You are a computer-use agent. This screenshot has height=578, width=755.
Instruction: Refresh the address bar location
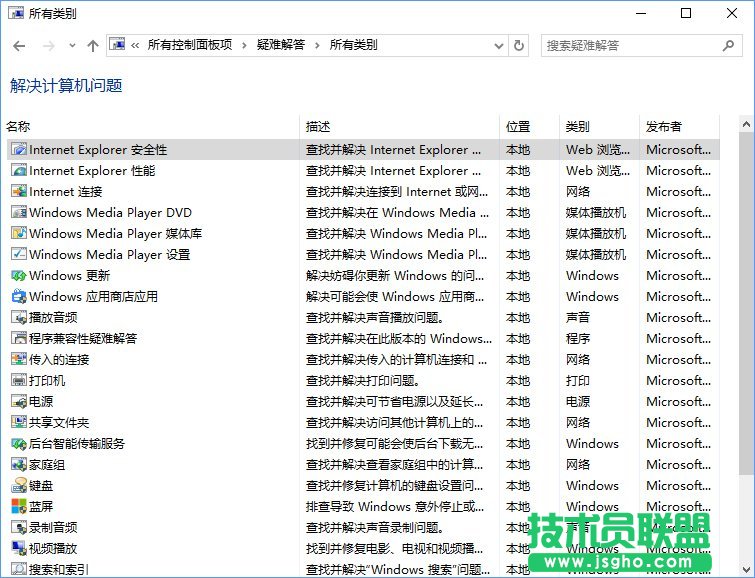click(x=519, y=46)
